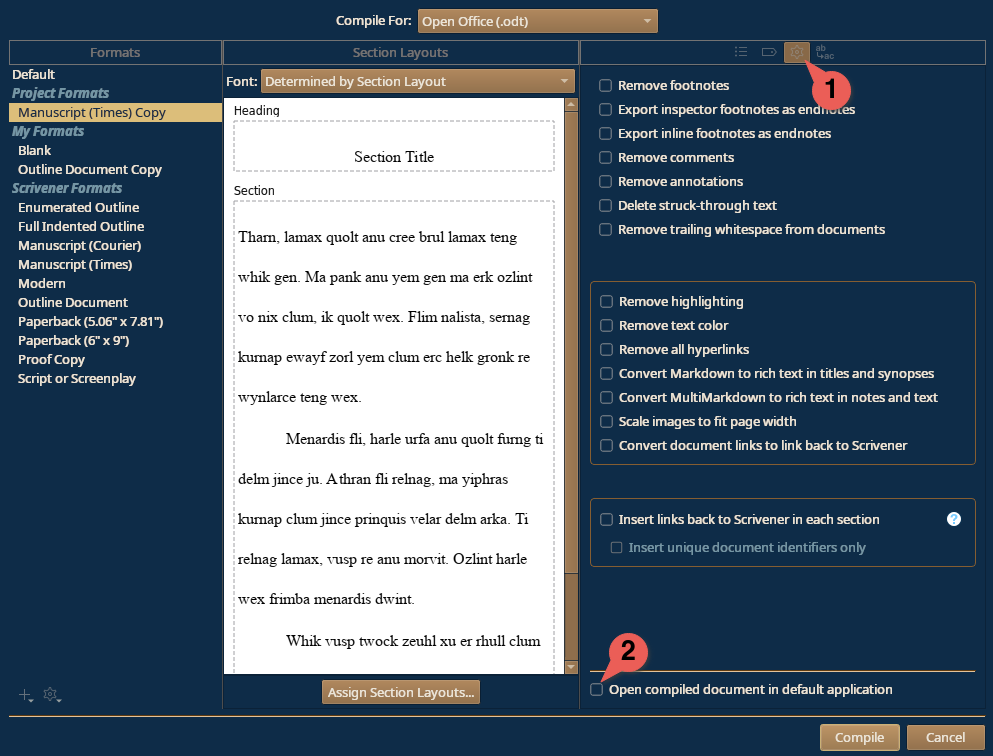Enable Remove footnotes
993x756 pixels.
(x=605, y=85)
